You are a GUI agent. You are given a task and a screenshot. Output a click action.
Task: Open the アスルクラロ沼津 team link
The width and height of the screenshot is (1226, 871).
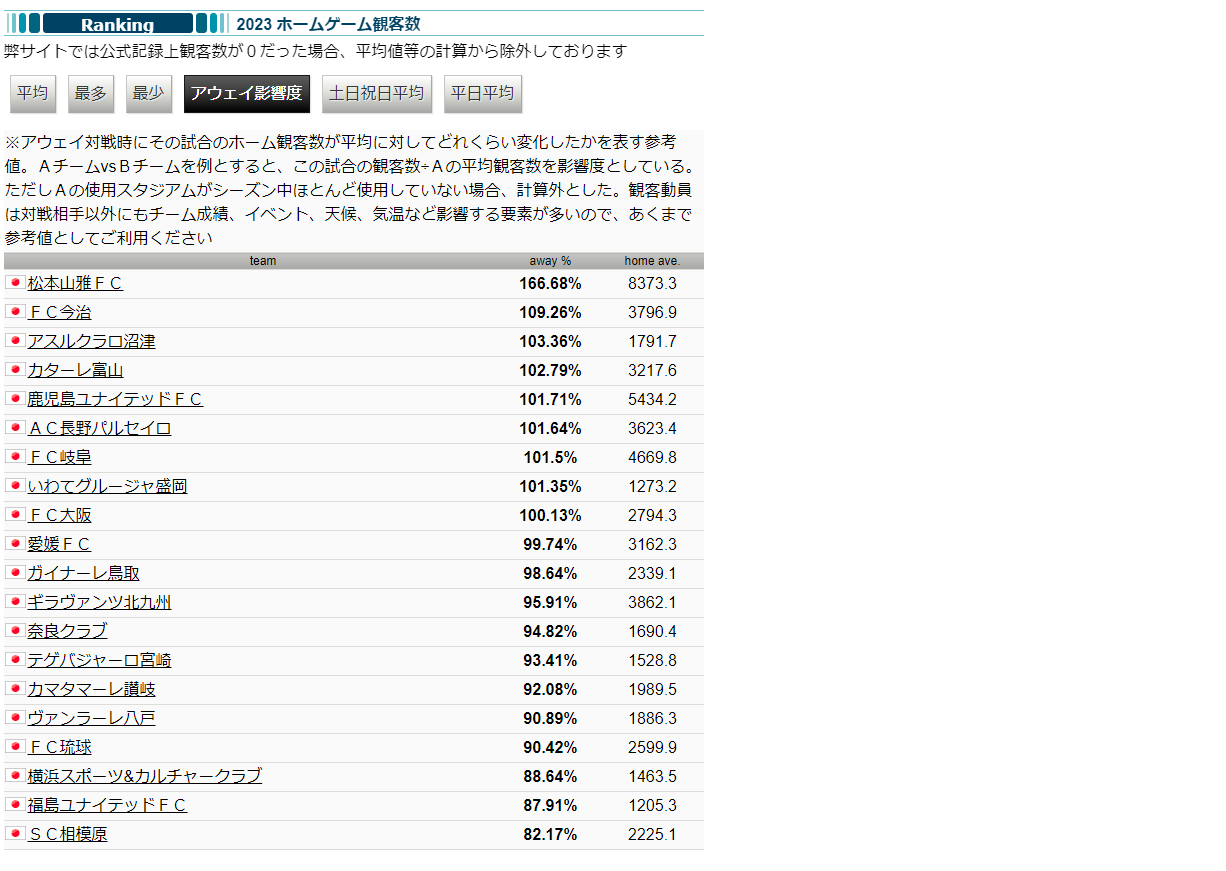point(91,341)
